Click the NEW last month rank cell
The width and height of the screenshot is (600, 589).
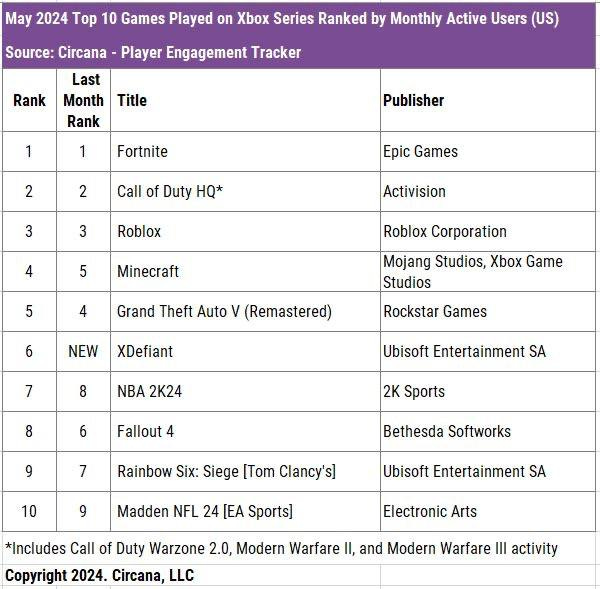coord(83,352)
